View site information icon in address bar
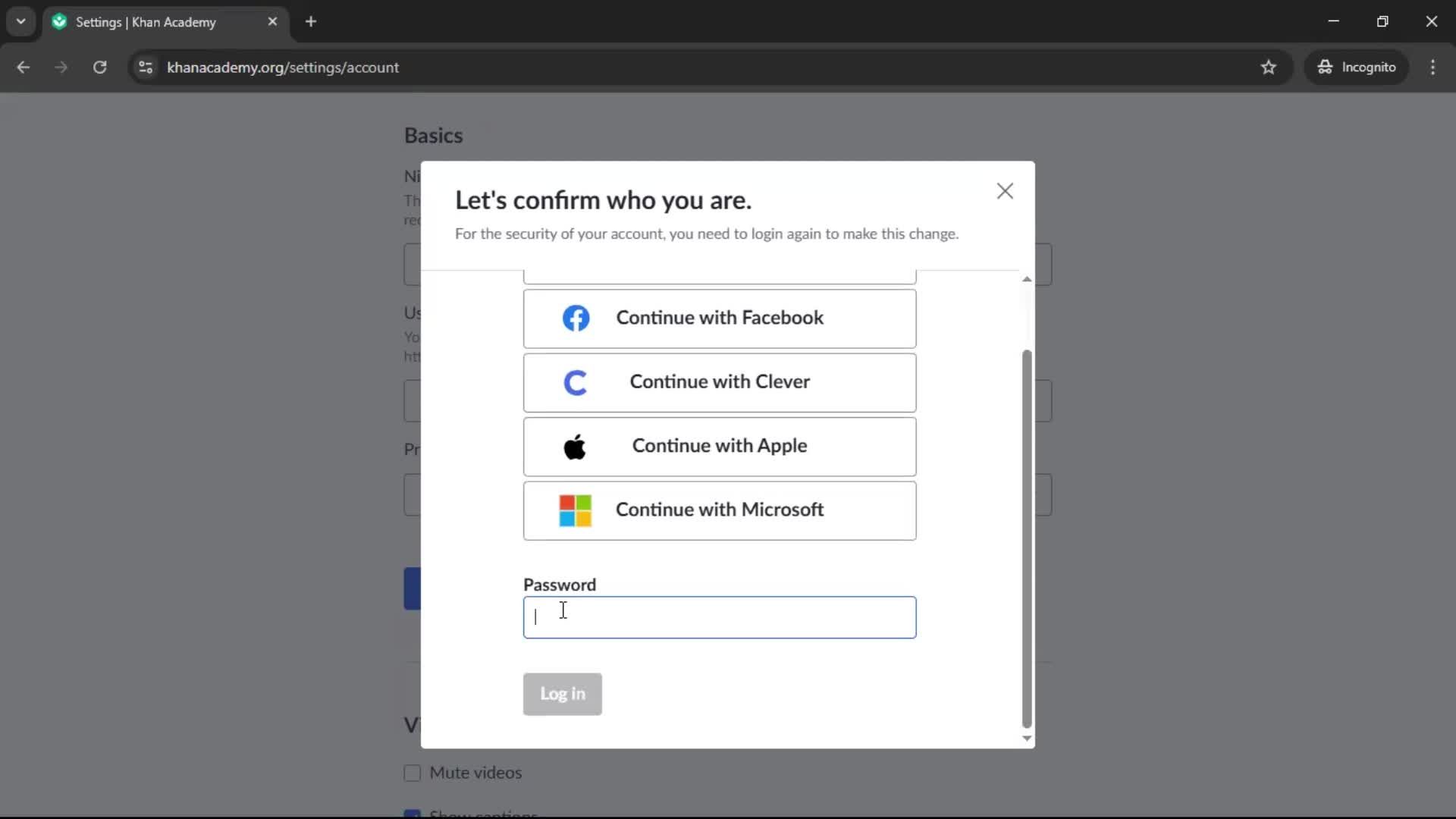 tap(146, 67)
